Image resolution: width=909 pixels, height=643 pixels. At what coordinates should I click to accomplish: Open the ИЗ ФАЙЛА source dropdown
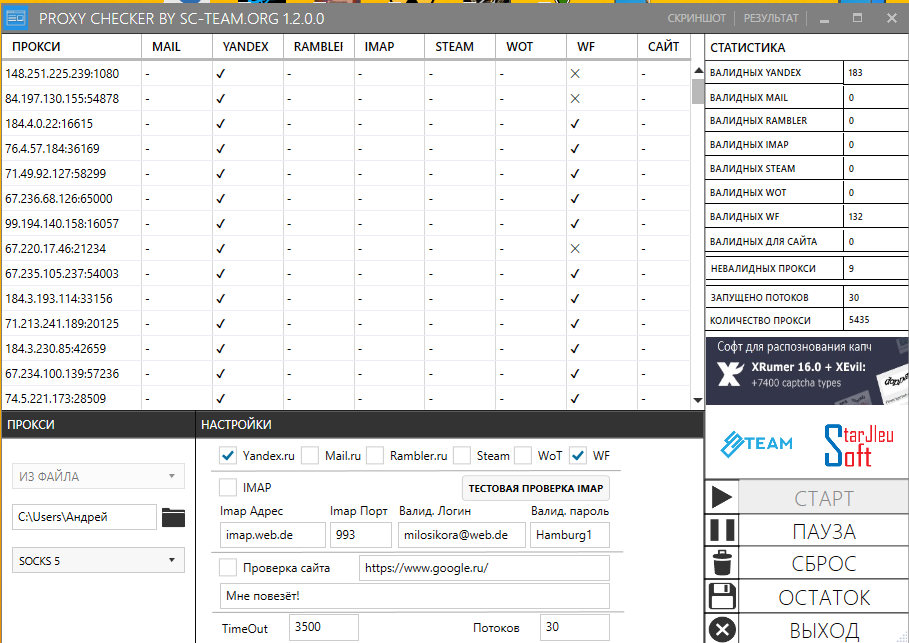pos(99,476)
